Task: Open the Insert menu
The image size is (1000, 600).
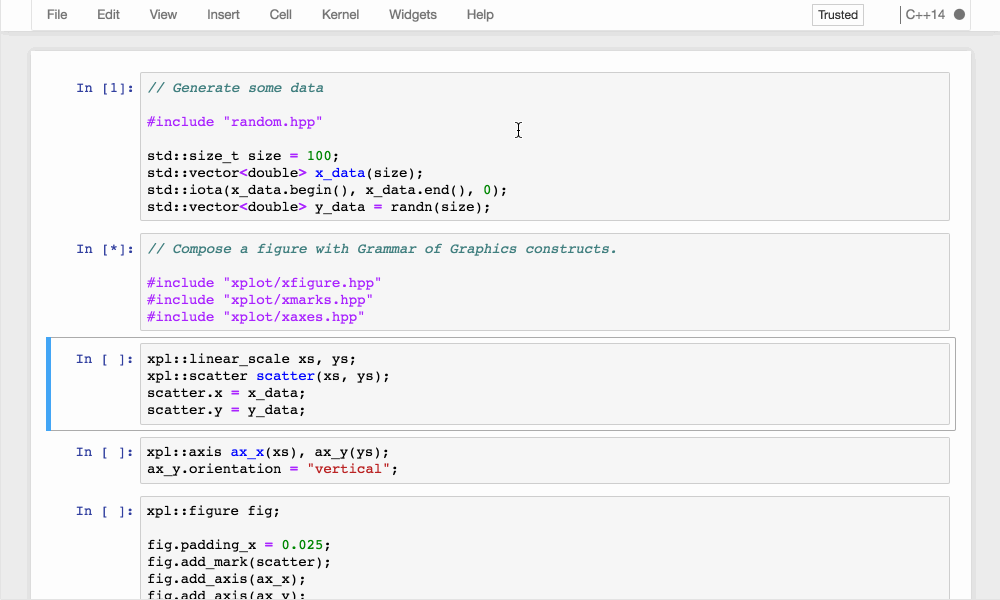Action: click(x=223, y=15)
